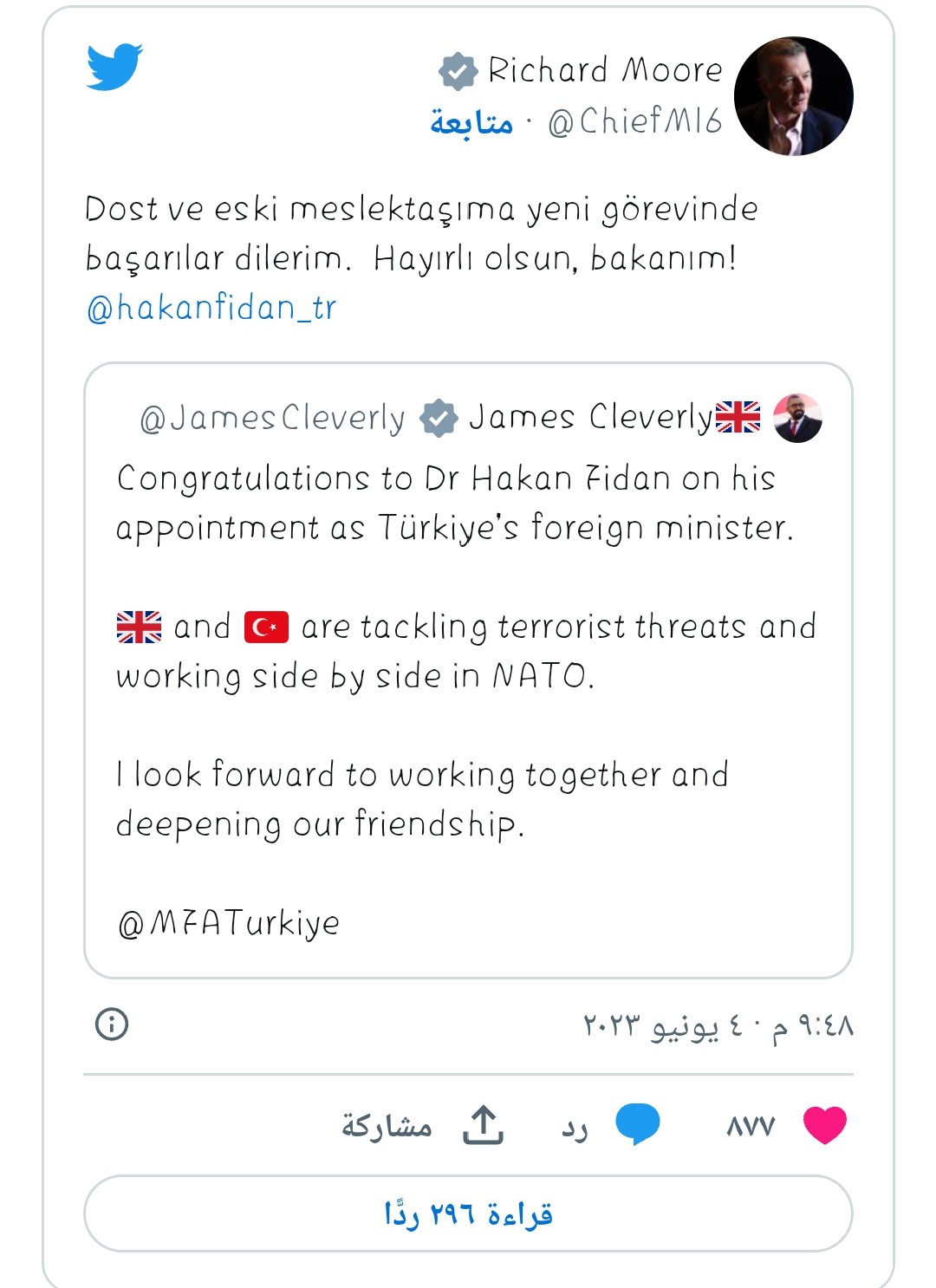The image size is (936, 1288).
Task: Click James Cleverly's verified badge
Action: tap(439, 418)
